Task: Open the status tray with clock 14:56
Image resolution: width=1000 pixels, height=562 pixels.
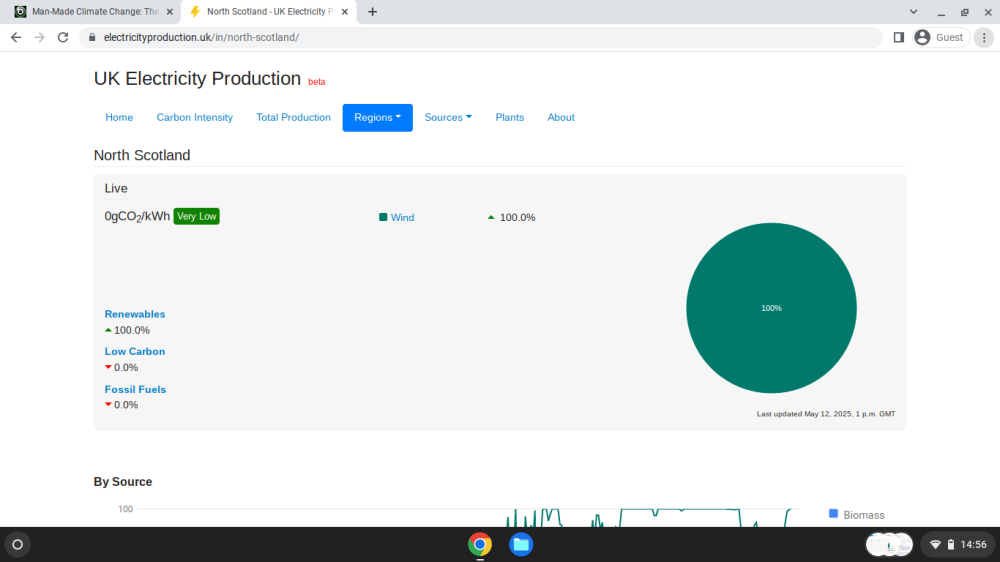Action: click(958, 545)
